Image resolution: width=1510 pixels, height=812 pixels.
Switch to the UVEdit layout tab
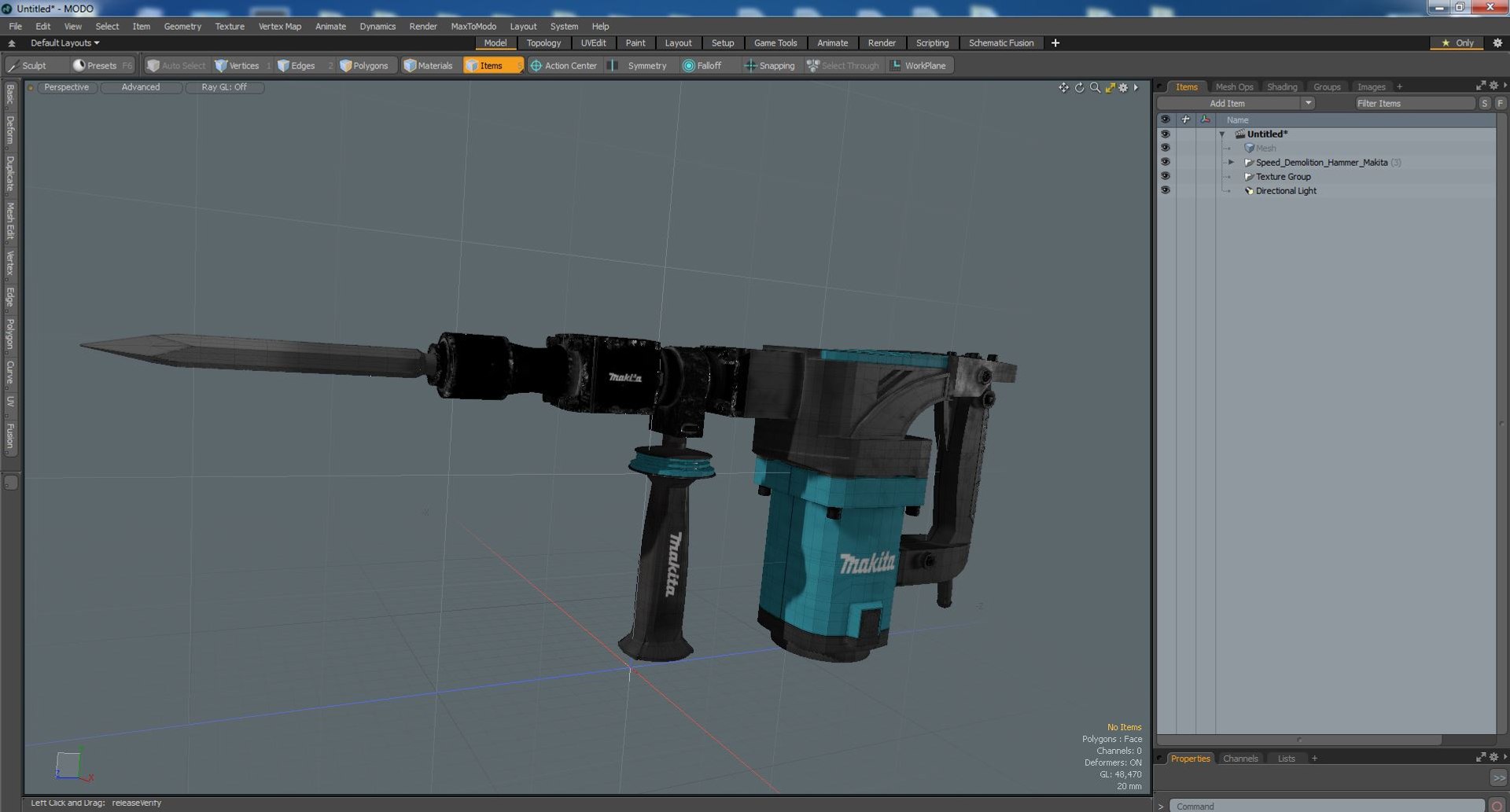(593, 42)
